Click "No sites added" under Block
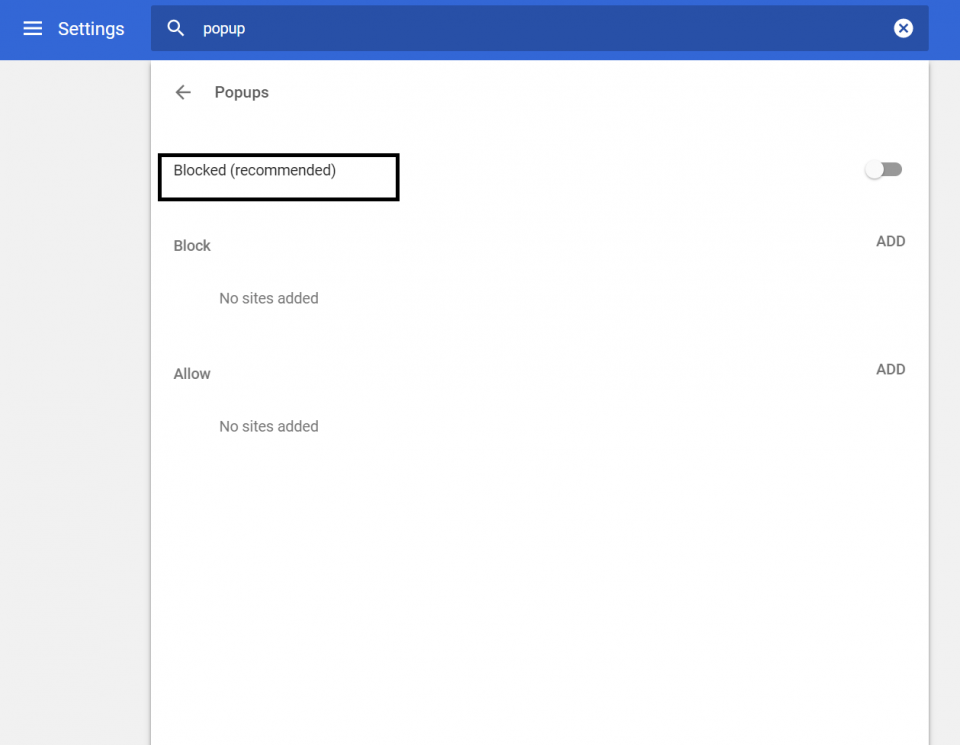Image resolution: width=960 pixels, height=745 pixels. coord(269,299)
